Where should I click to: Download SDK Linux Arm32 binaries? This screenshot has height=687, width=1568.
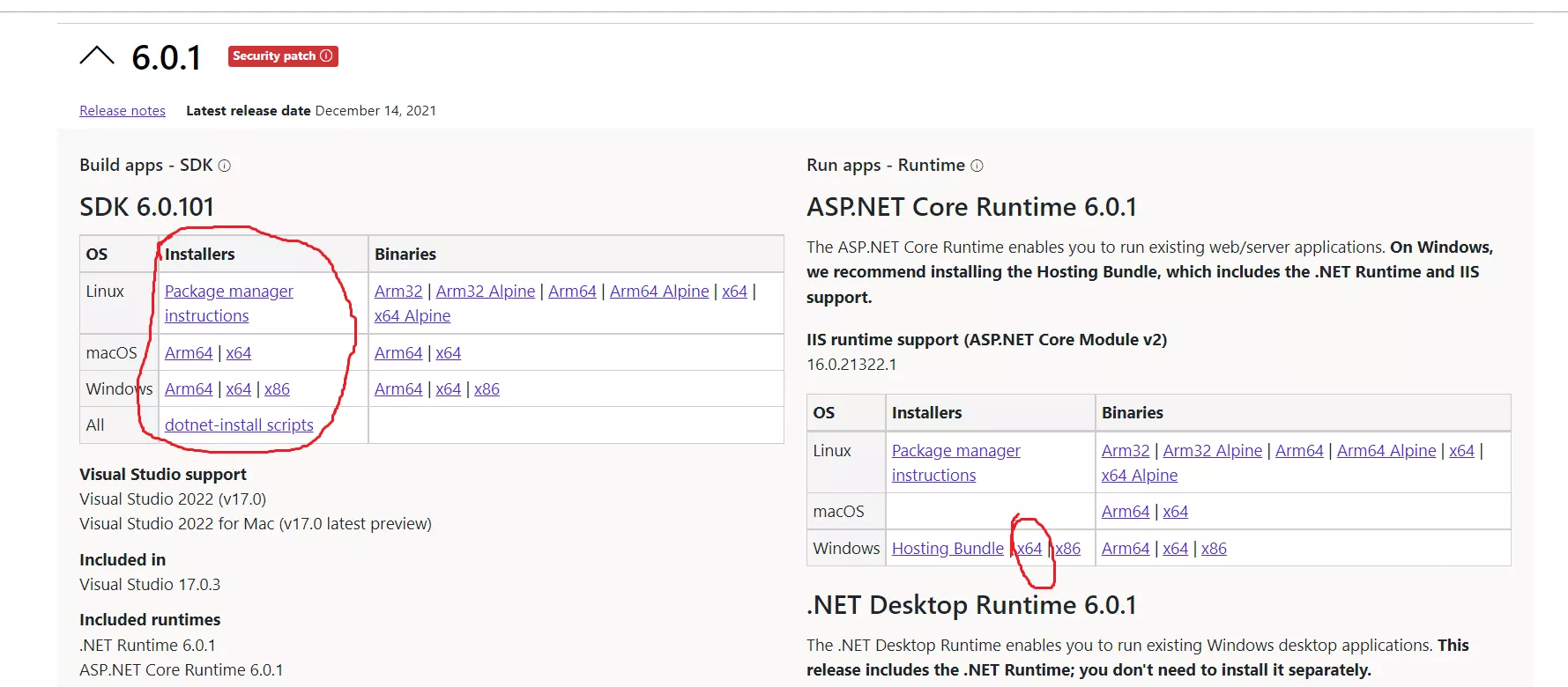(x=398, y=291)
